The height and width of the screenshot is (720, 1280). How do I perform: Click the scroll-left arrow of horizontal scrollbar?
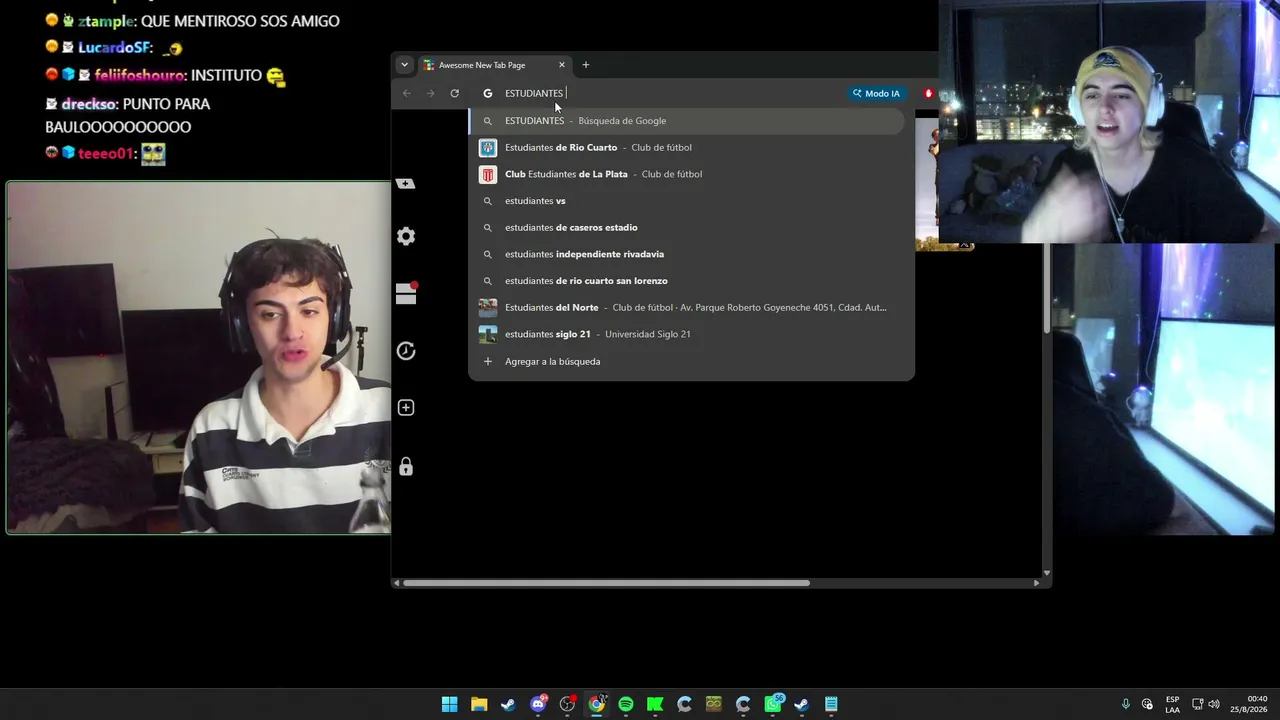[x=396, y=583]
